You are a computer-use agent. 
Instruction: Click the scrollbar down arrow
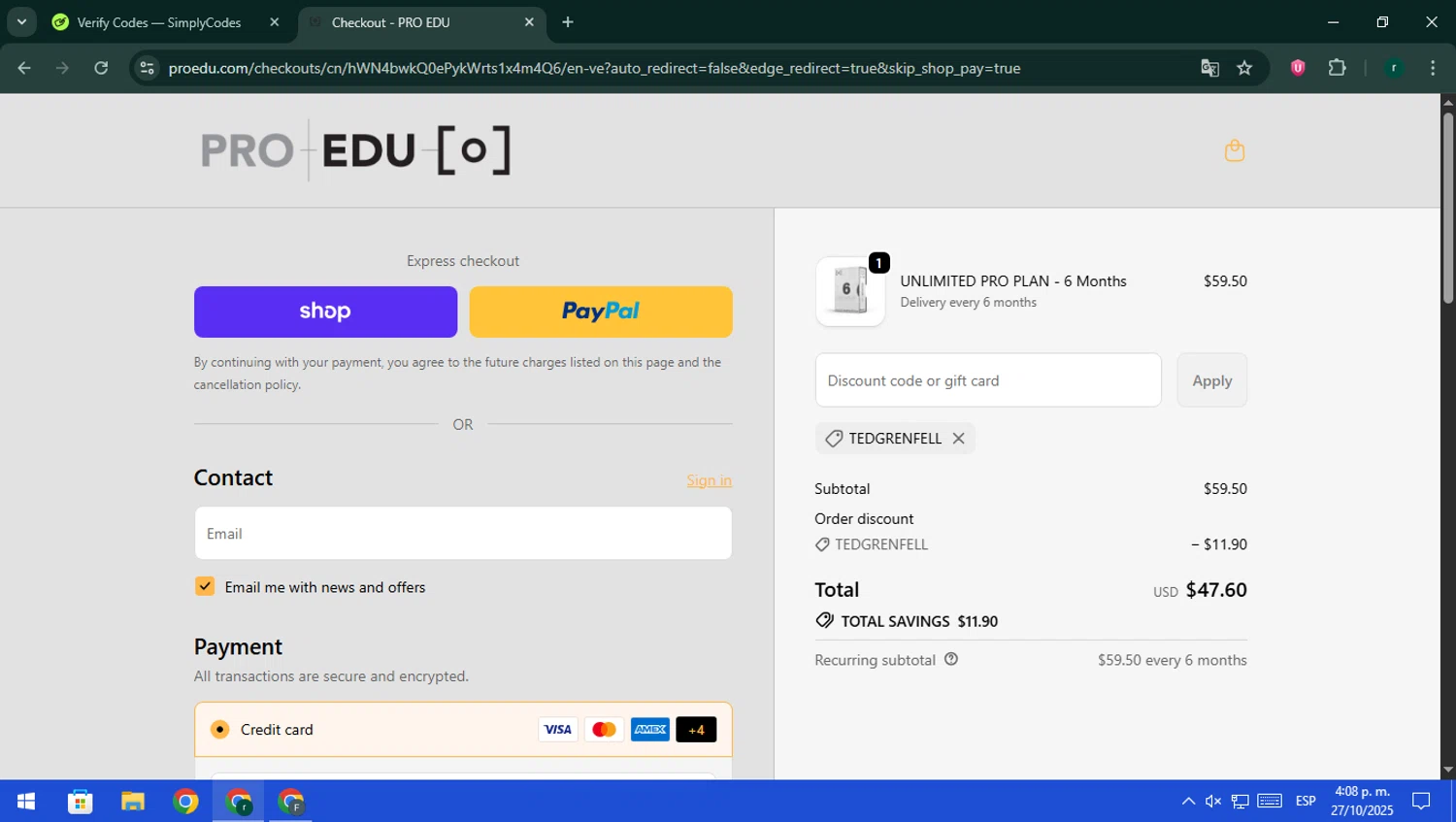tap(1448, 771)
